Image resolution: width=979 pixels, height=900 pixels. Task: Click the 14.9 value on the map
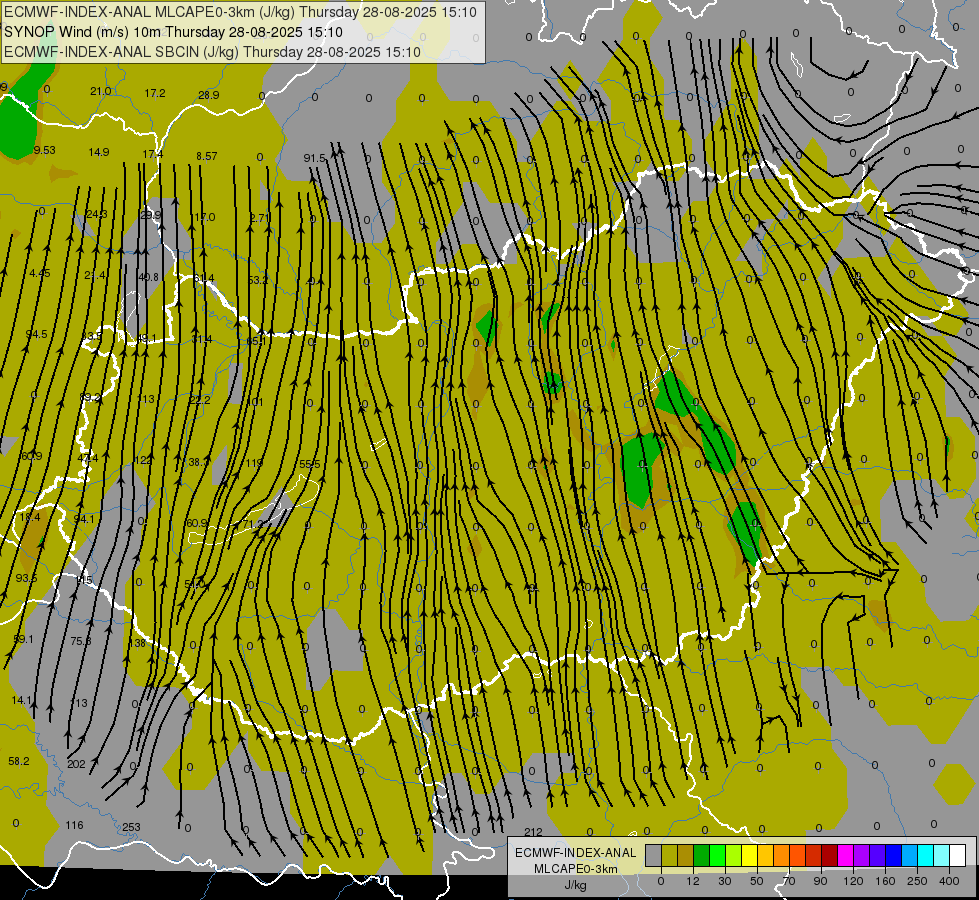tap(99, 152)
